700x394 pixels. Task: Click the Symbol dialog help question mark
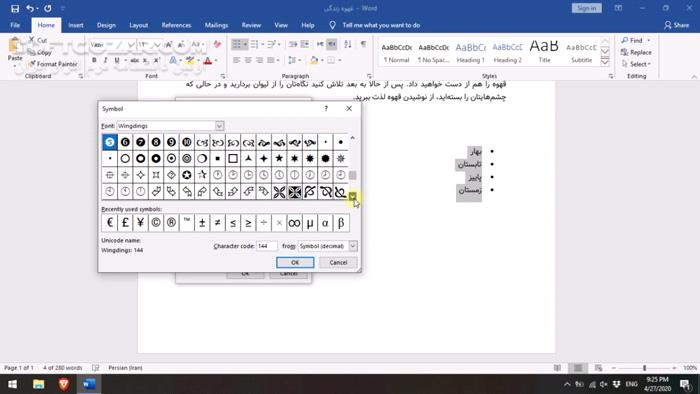(x=326, y=108)
